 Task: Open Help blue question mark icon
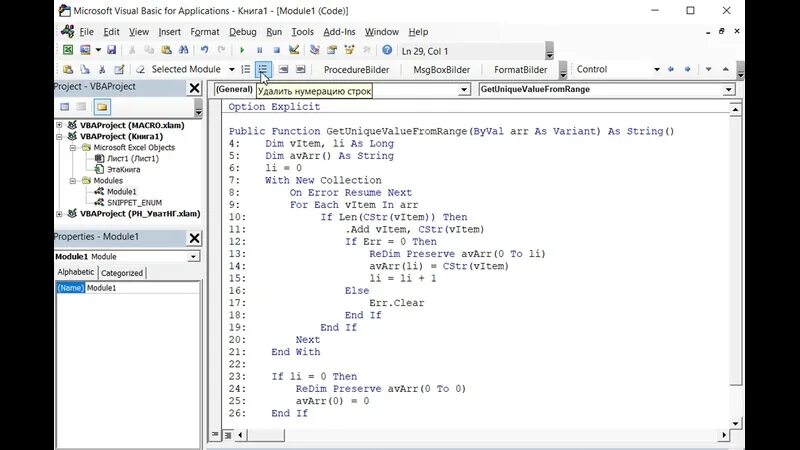[387, 50]
